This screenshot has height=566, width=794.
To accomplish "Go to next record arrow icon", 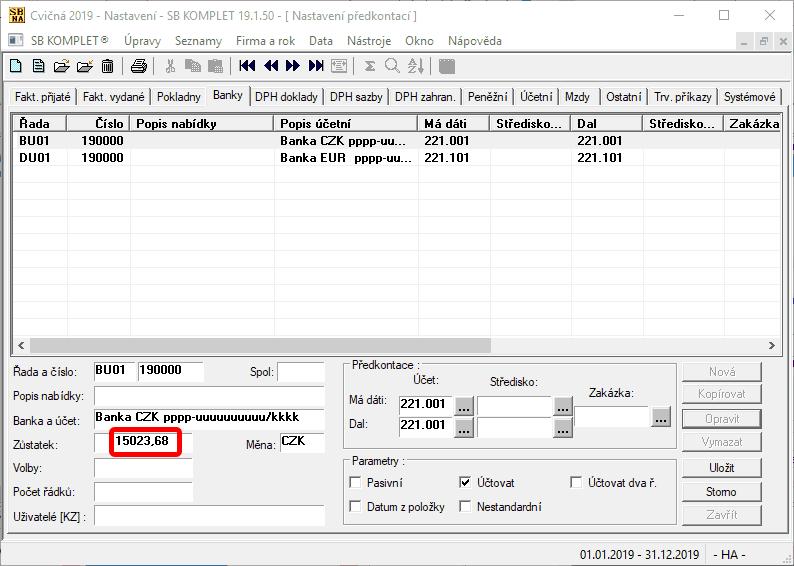I will [293, 66].
